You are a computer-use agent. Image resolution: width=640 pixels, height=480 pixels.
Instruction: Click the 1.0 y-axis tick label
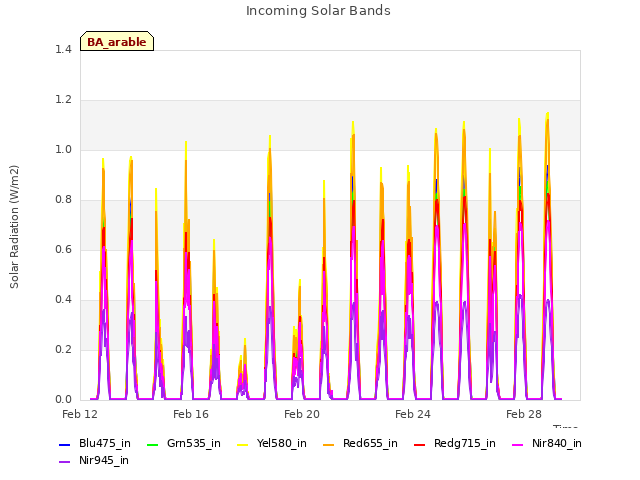pos(63,150)
